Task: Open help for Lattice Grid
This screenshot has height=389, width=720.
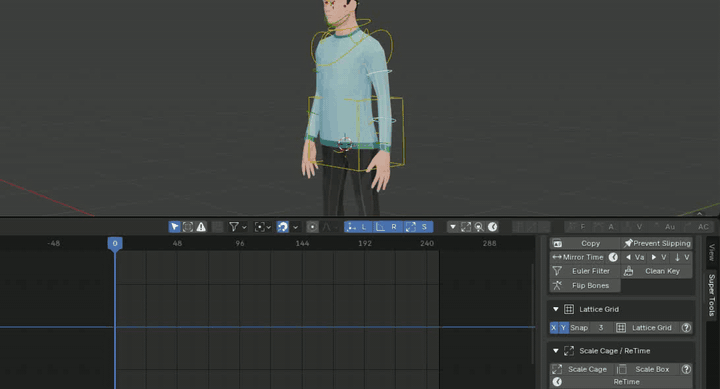Action: (686, 327)
